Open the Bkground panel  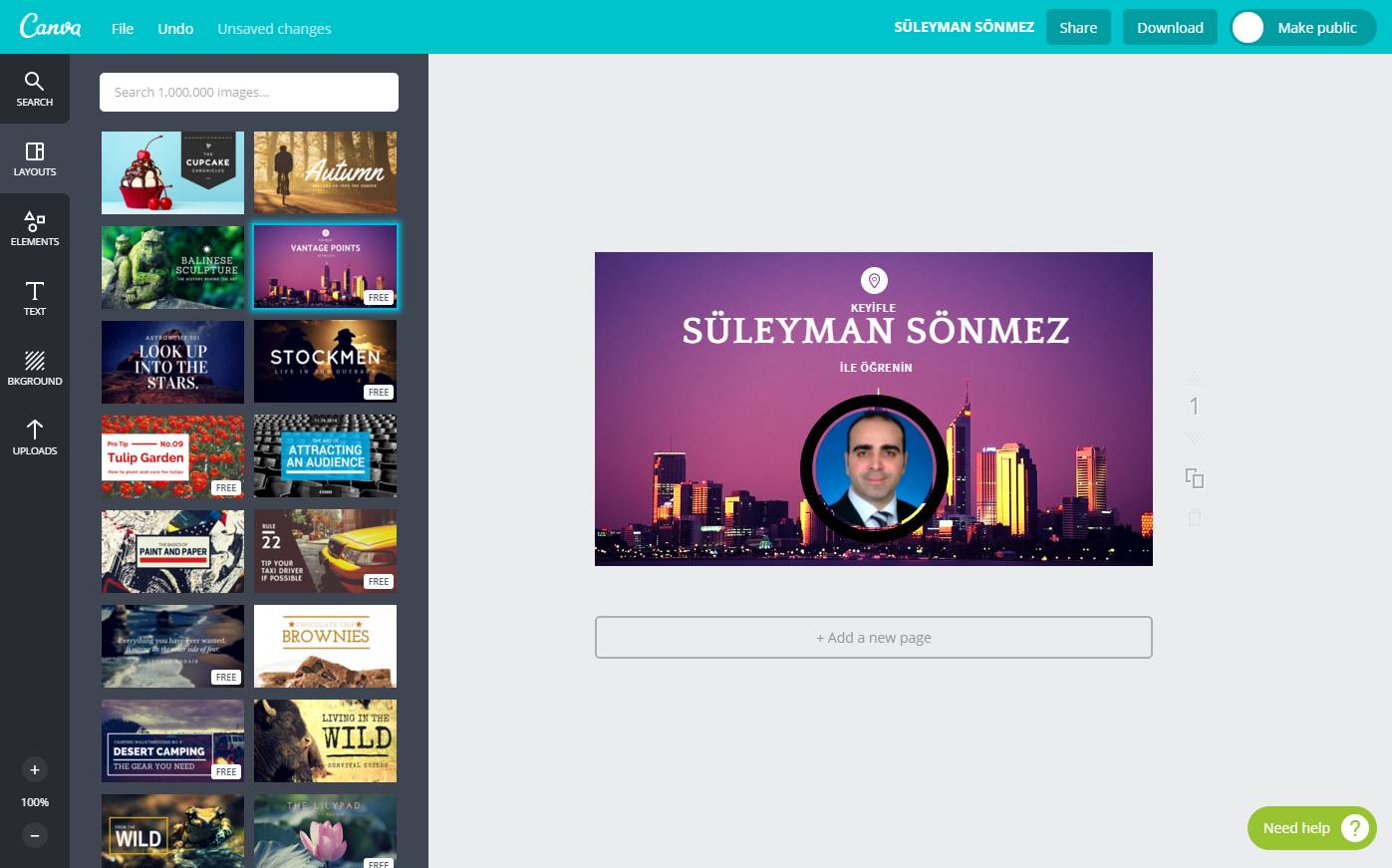click(34, 368)
